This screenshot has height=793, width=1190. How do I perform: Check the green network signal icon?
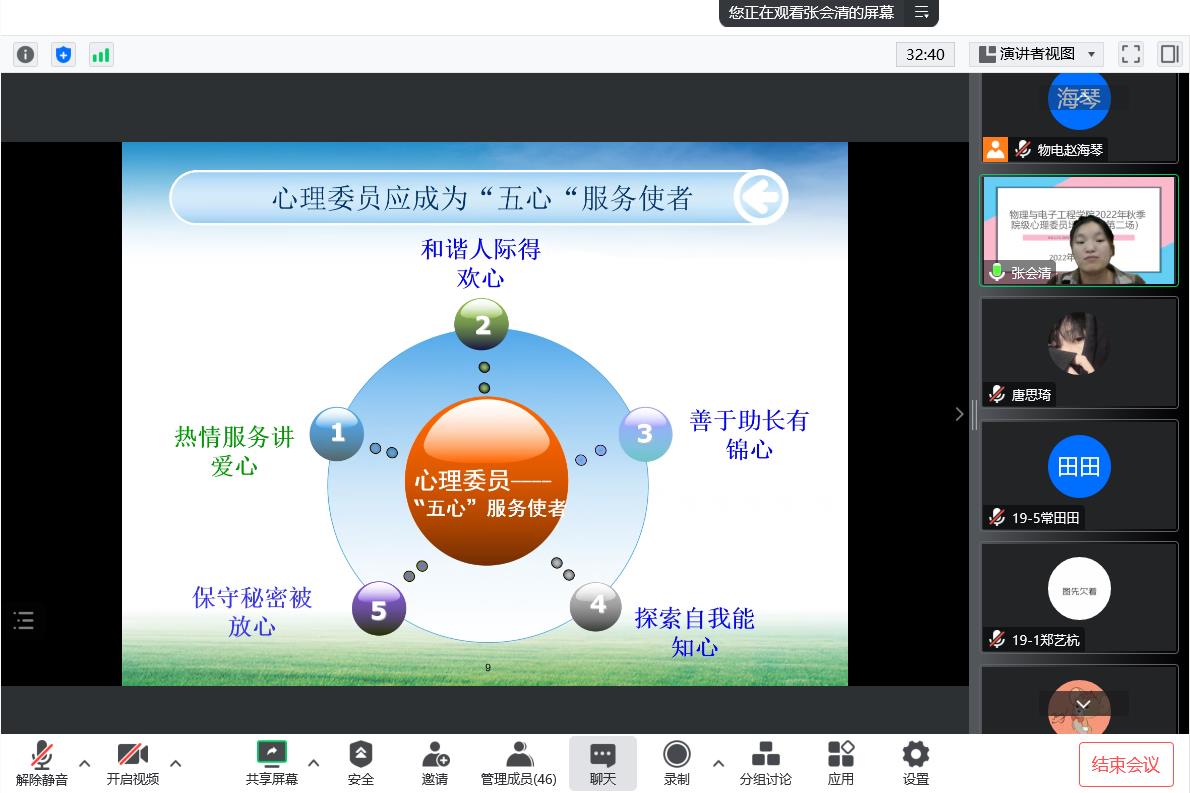pyautogui.click(x=101, y=54)
